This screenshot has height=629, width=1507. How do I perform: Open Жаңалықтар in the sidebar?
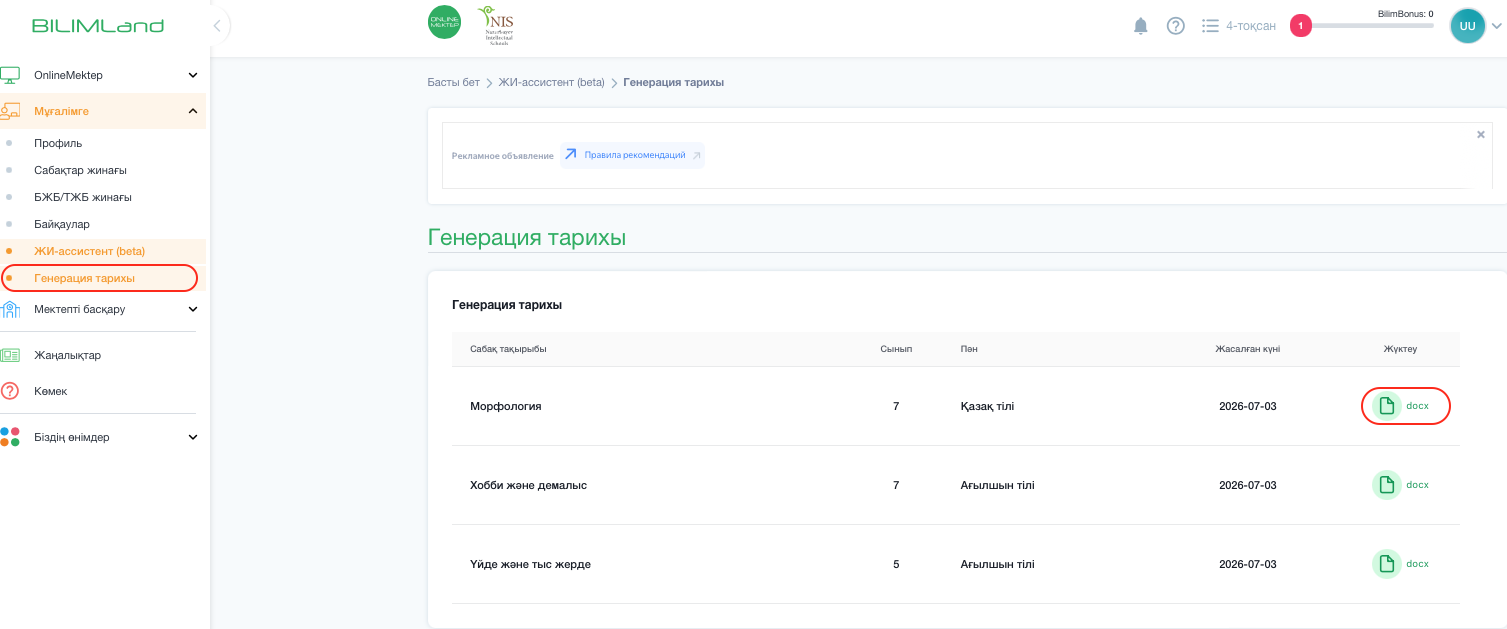[x=67, y=355]
